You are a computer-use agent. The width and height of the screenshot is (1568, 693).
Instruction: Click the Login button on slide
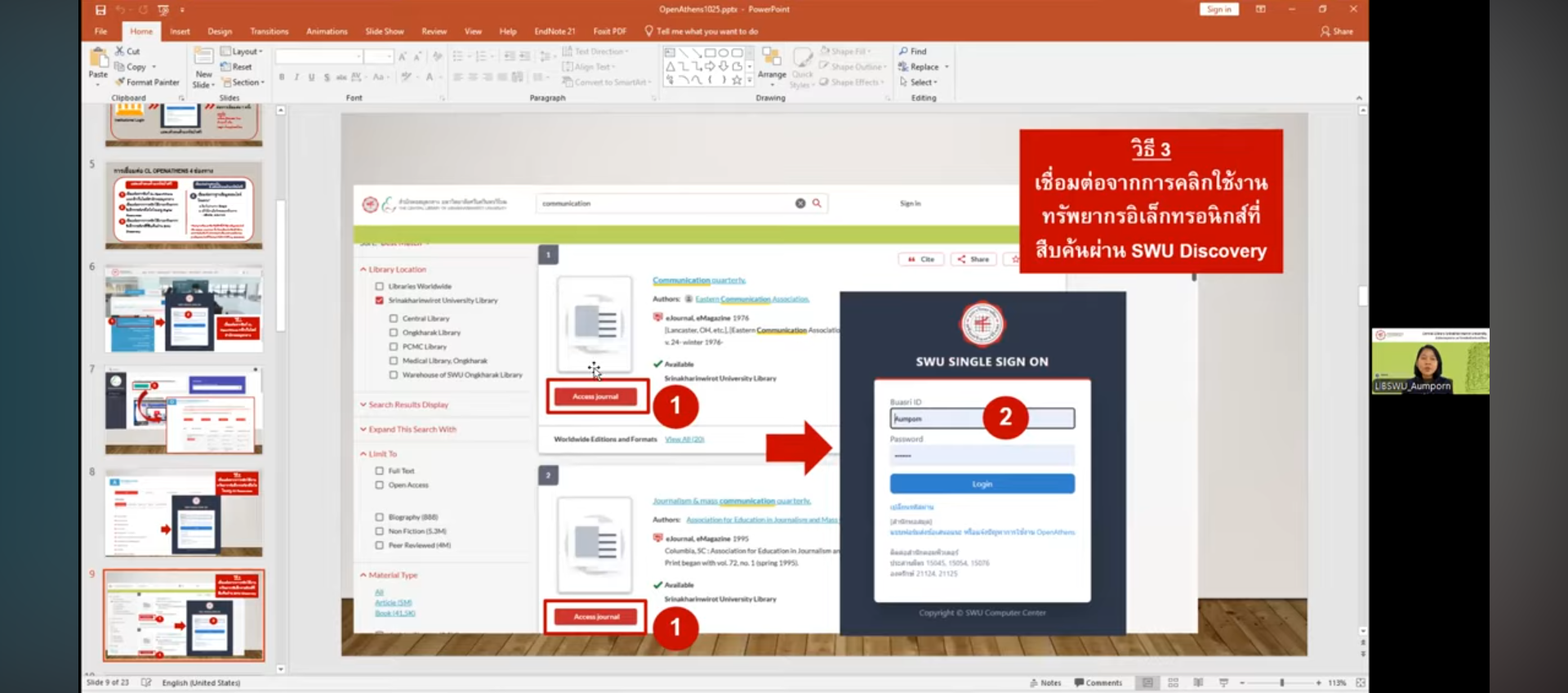click(x=982, y=484)
